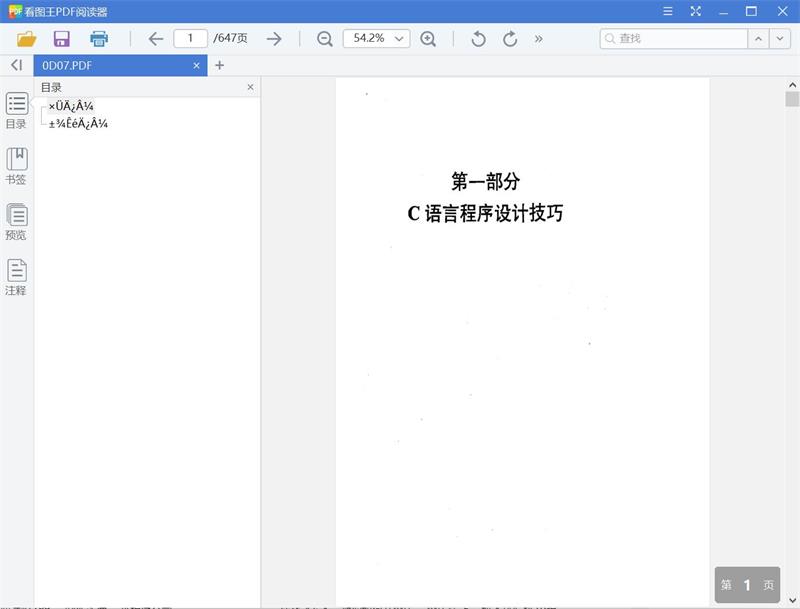
Task: Open the 书签 bookmarks panel
Action: (16, 166)
